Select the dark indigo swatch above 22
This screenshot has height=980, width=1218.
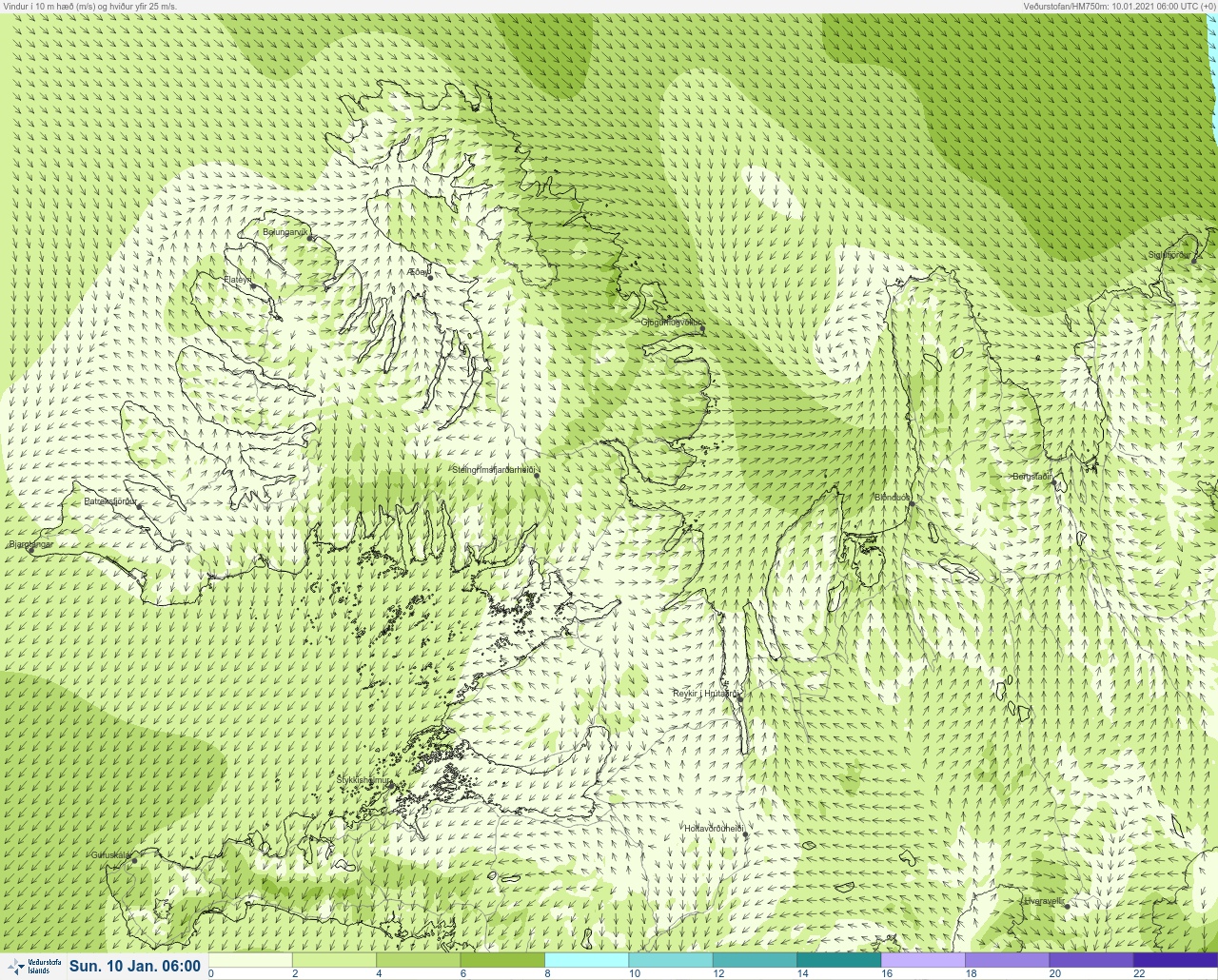pos(1176,960)
